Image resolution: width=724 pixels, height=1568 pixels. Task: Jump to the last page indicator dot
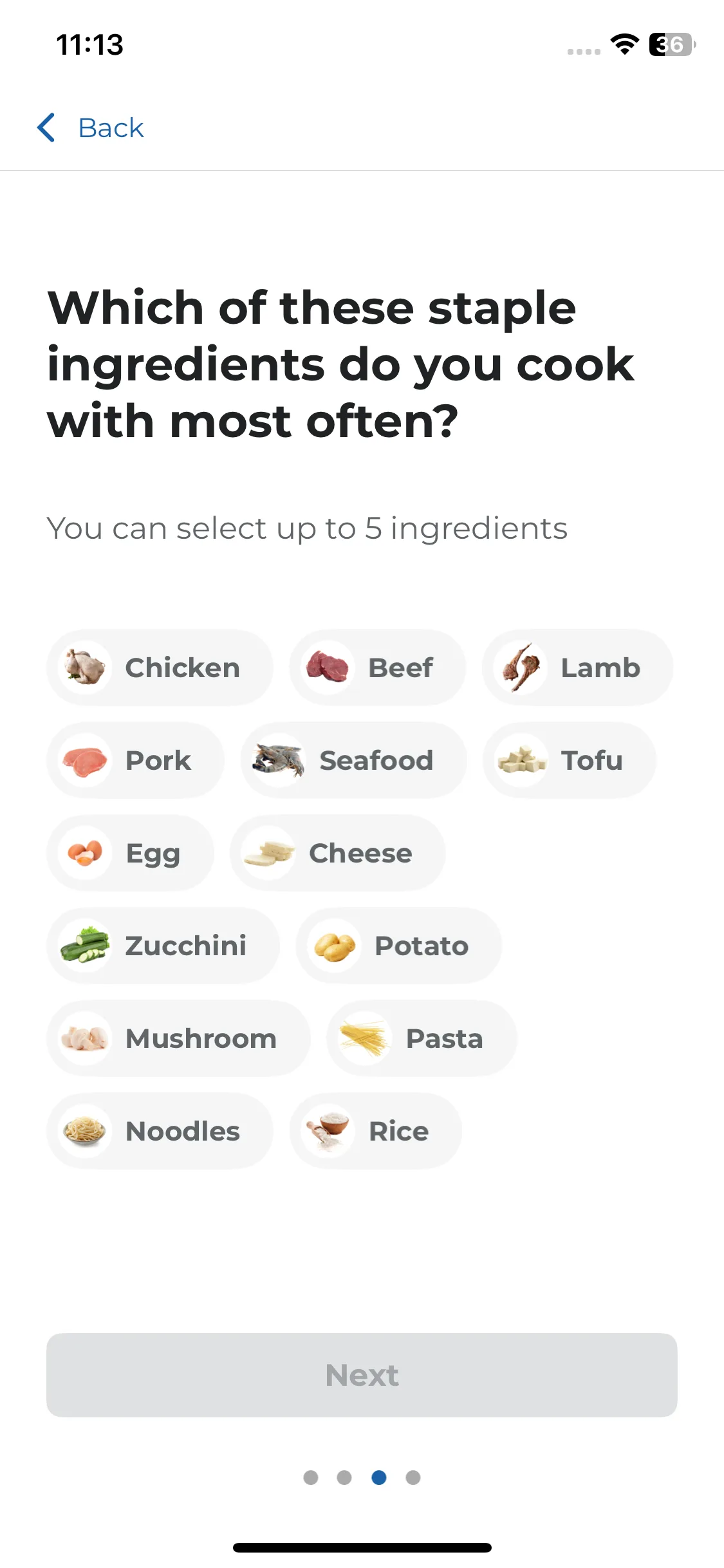click(x=413, y=1477)
